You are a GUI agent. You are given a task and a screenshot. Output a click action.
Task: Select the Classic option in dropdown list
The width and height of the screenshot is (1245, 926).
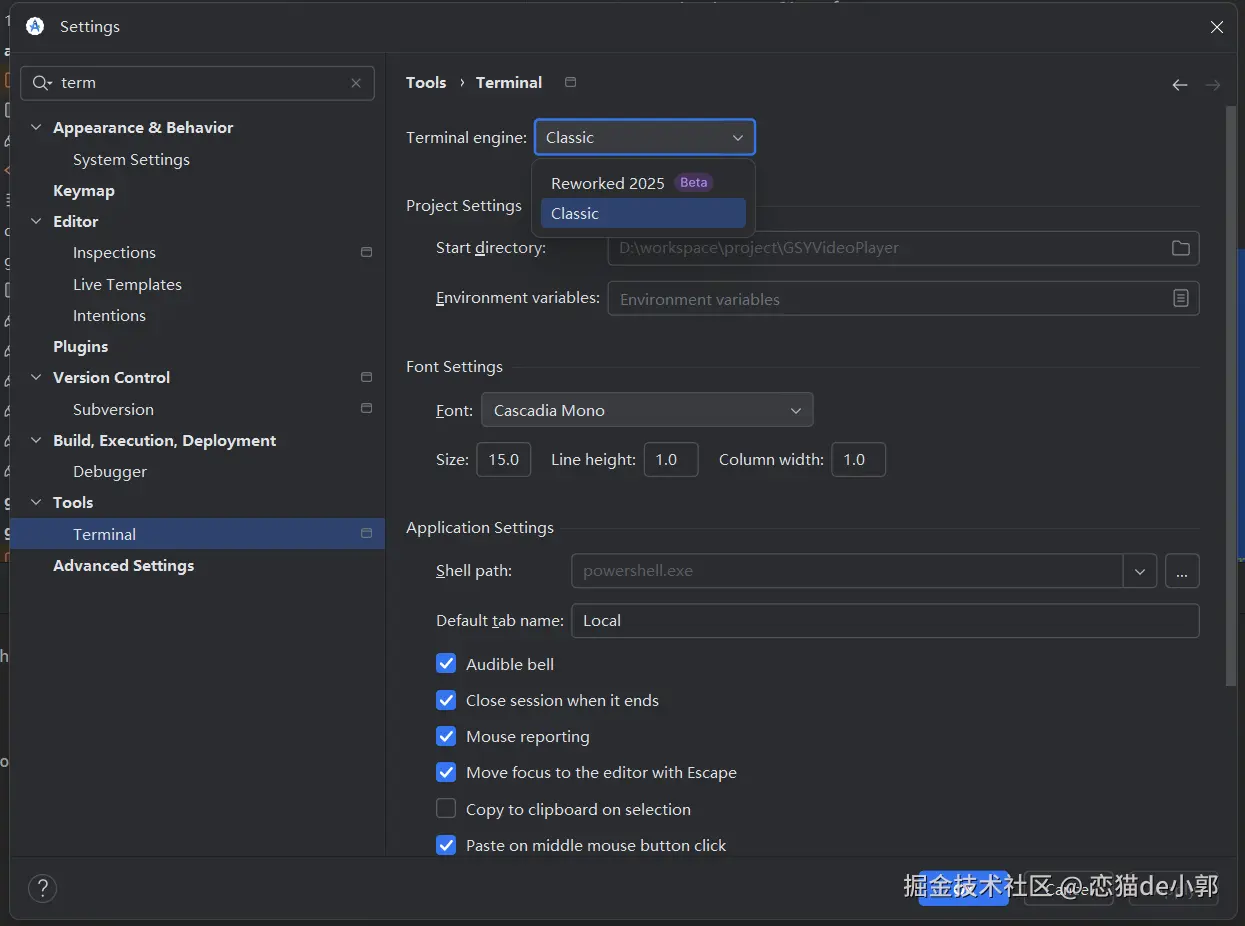(x=575, y=213)
